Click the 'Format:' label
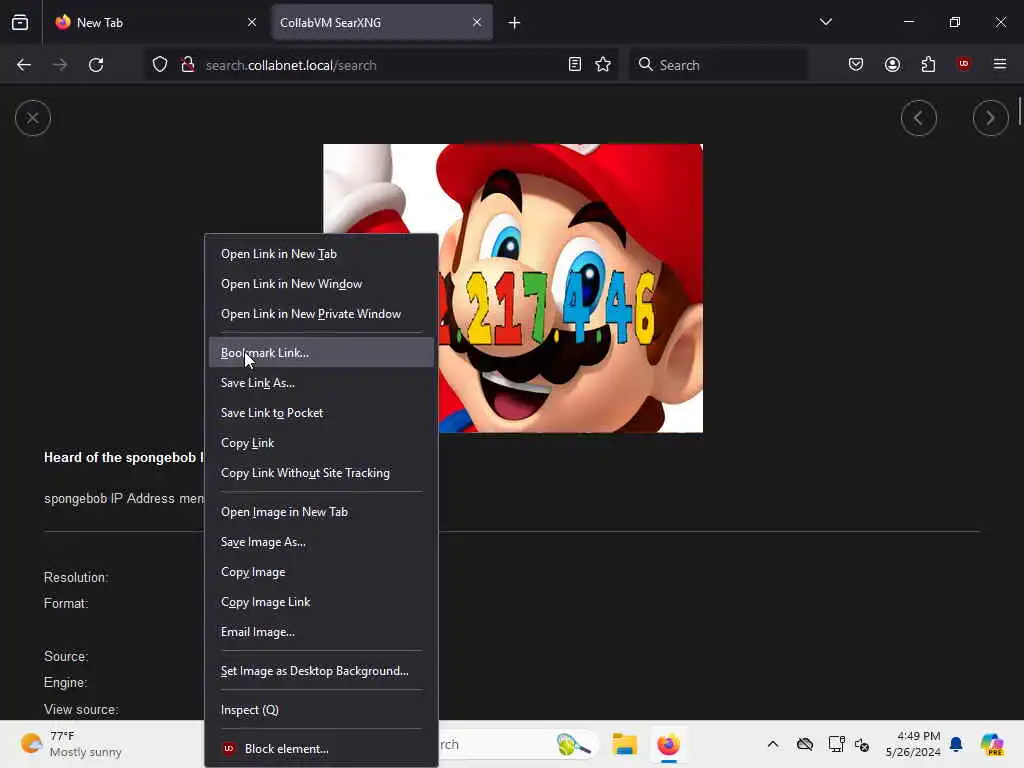Image resolution: width=1024 pixels, height=768 pixels. point(65,603)
